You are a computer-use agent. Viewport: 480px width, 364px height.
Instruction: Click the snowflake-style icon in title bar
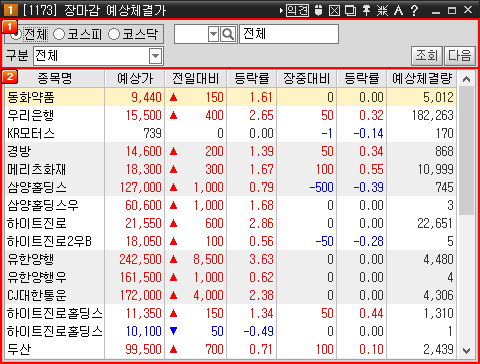coord(382,10)
